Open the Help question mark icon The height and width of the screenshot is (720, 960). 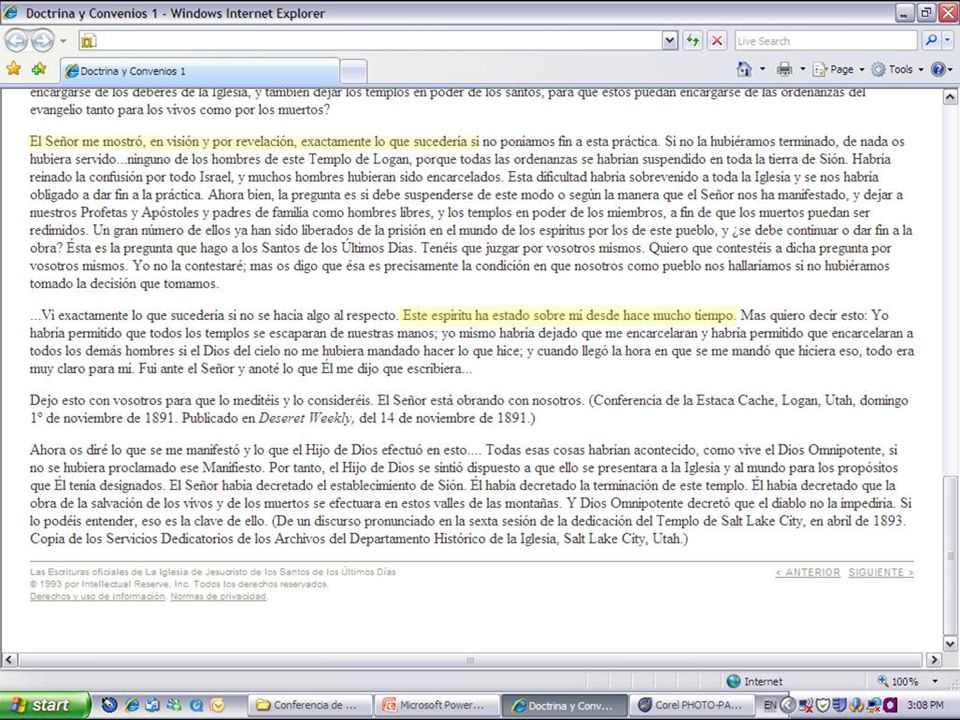point(938,69)
